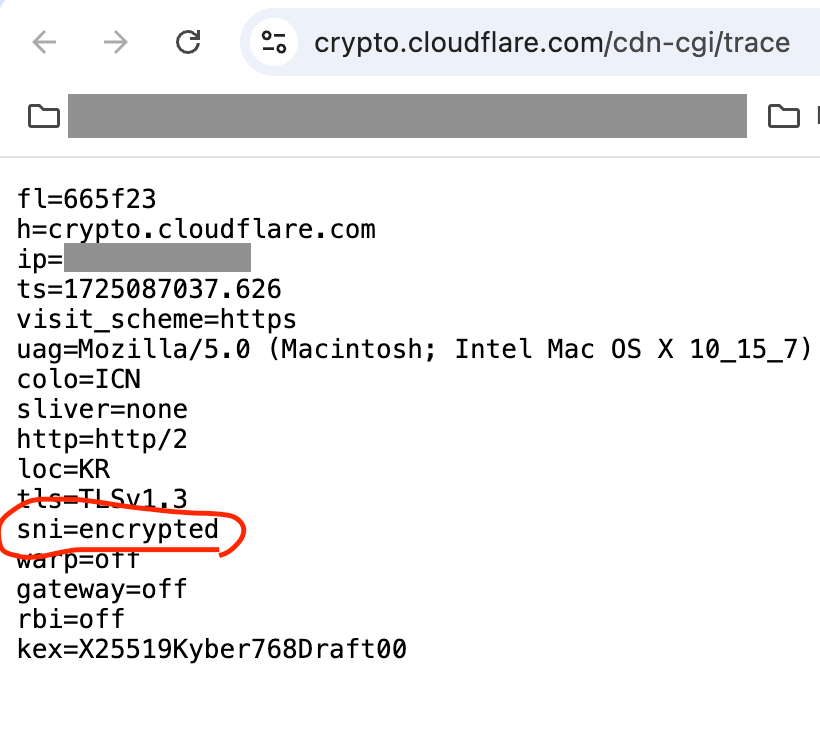Viewport: 820px width, 742px height.
Task: Click the browser forward arrow
Action: [x=116, y=42]
